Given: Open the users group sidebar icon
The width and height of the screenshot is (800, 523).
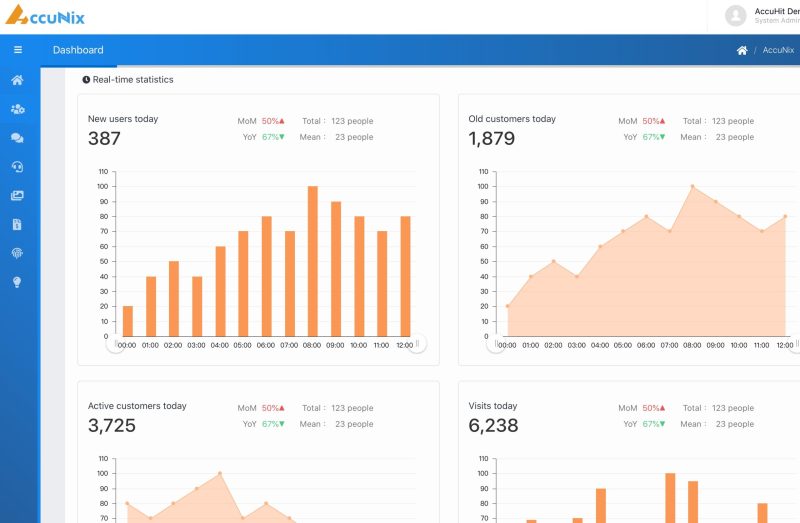Looking at the screenshot, I should click(x=17, y=109).
